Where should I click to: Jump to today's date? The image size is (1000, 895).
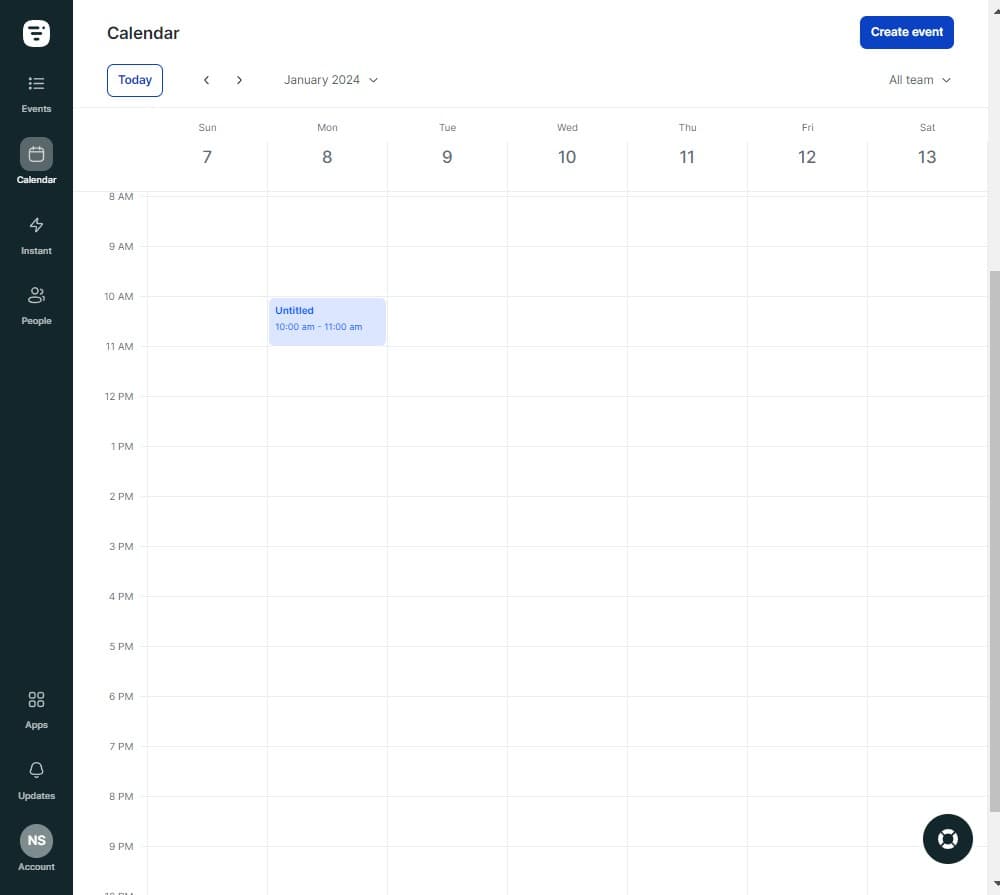134,80
